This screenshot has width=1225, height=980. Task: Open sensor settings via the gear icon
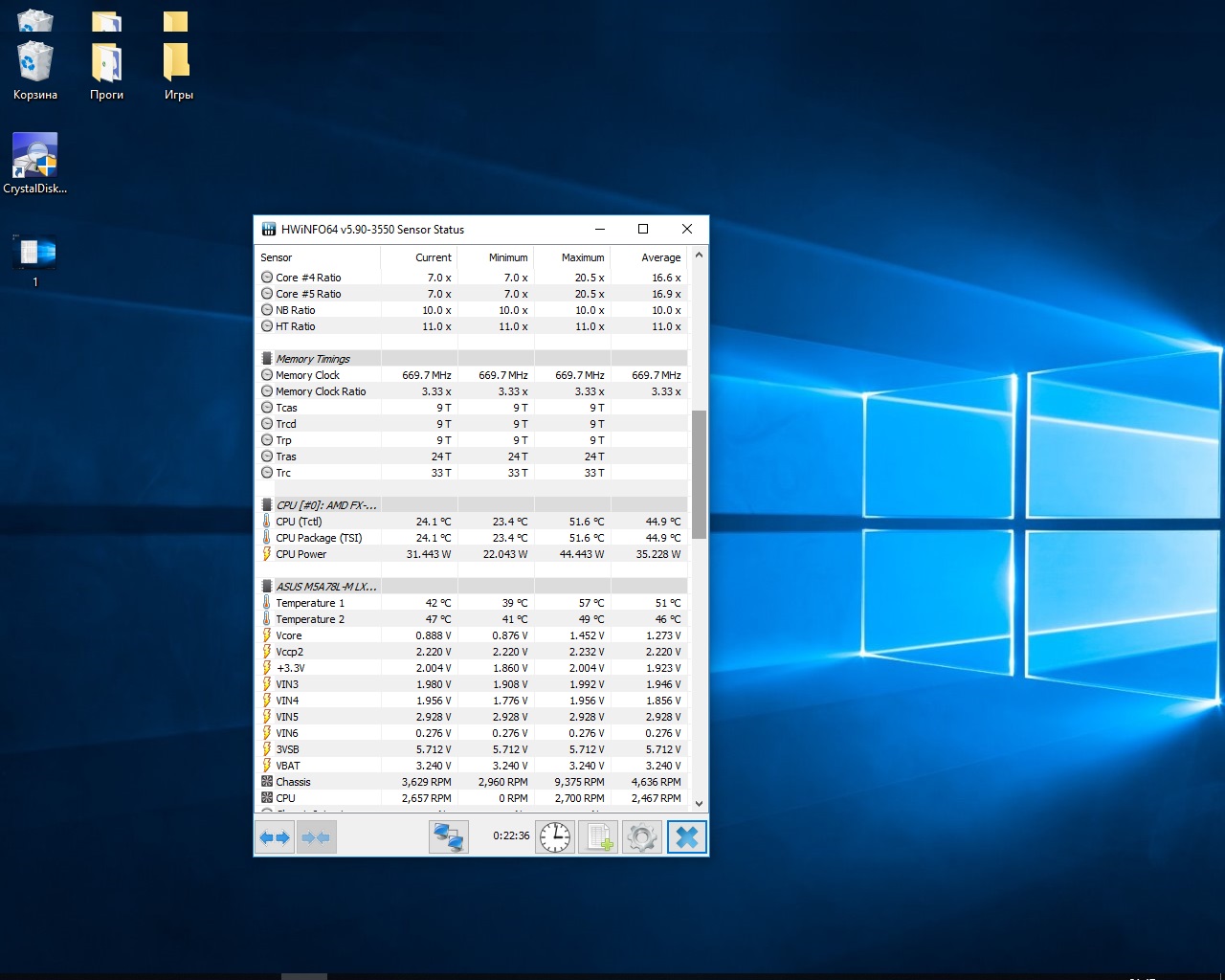pos(642,837)
